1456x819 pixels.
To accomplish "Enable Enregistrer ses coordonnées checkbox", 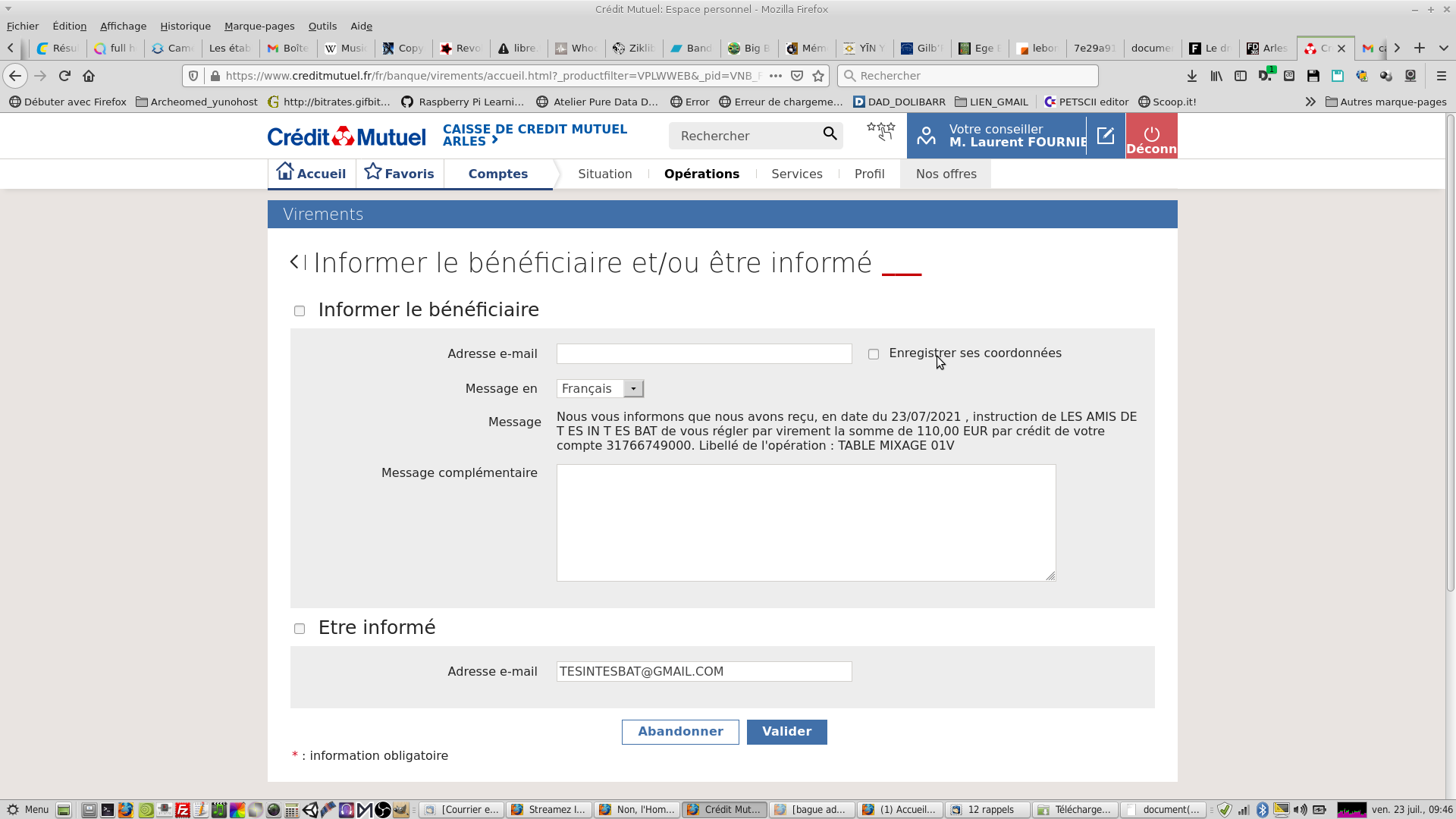I will pos(874,354).
